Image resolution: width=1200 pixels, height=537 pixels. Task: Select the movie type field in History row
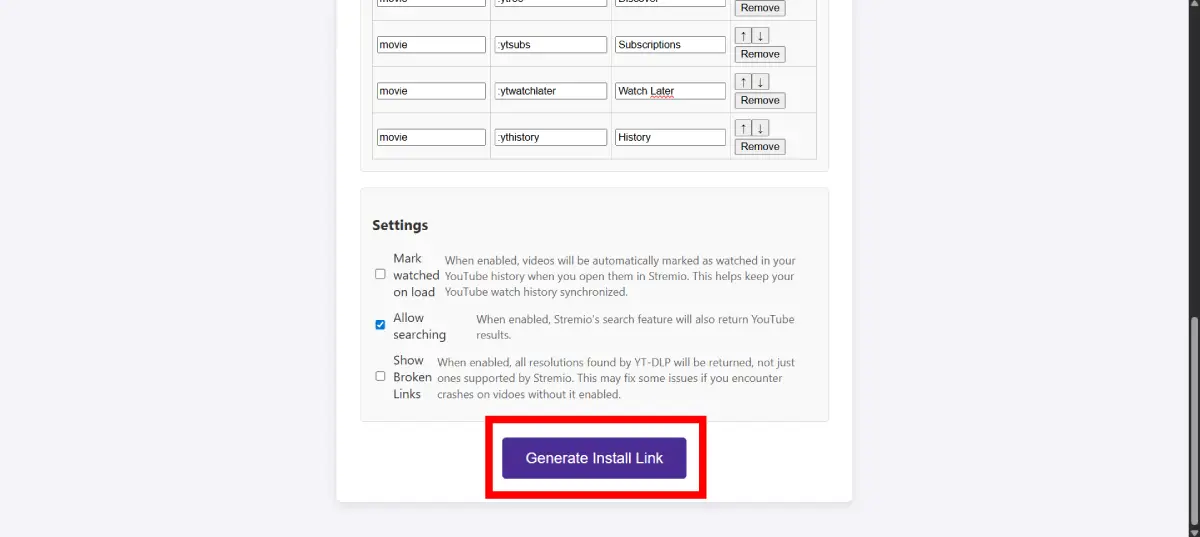point(431,137)
